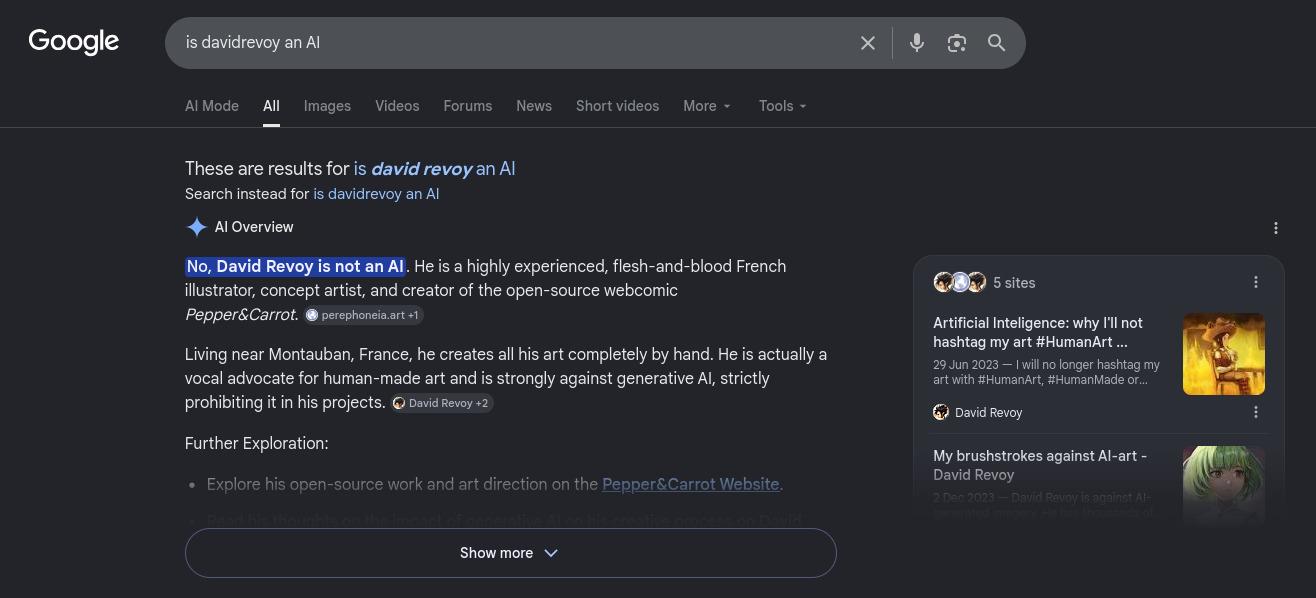Submit search with magnifier icon
1316x598 pixels.
(x=997, y=43)
